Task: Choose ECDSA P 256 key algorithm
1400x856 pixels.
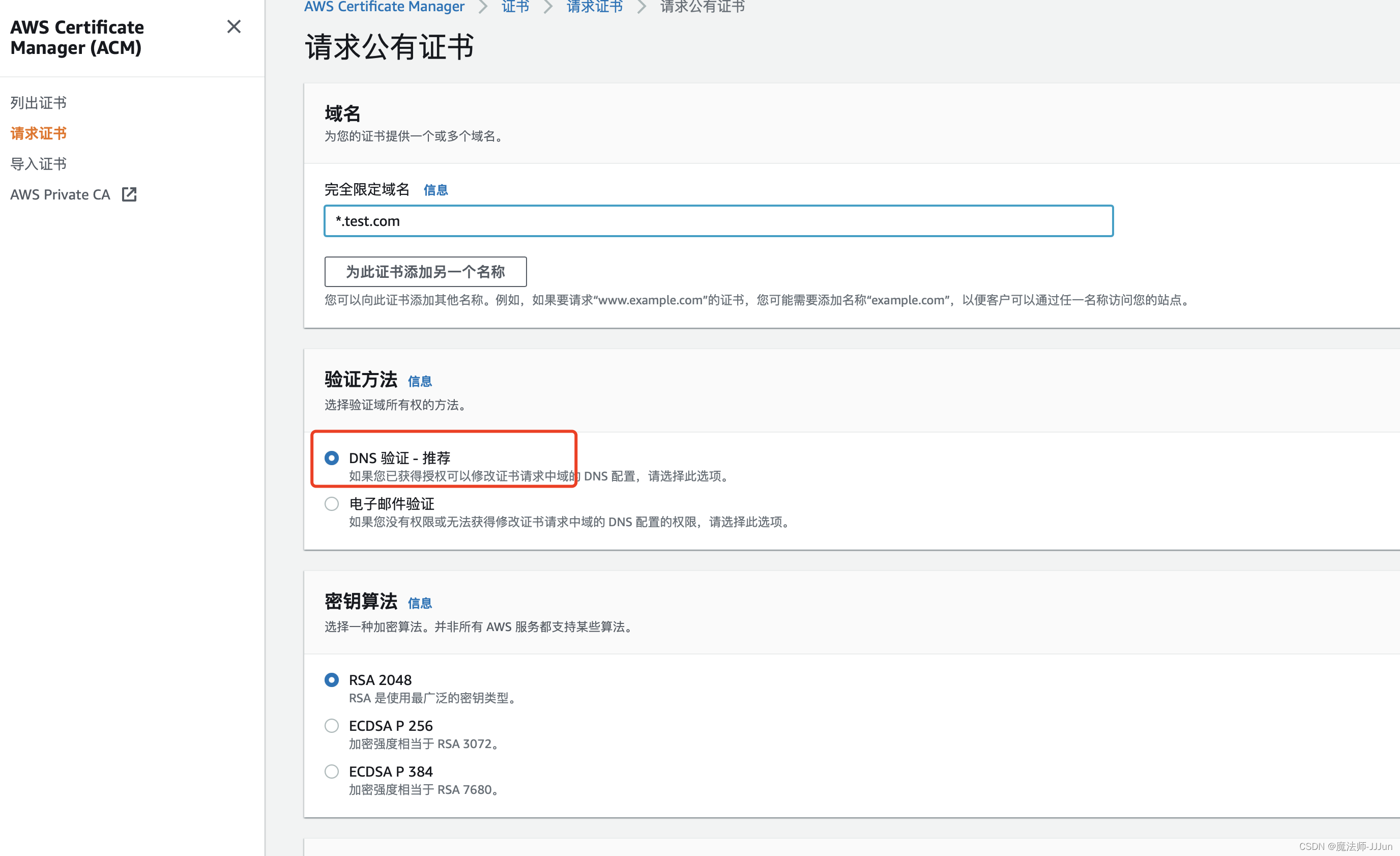Action: tap(332, 726)
